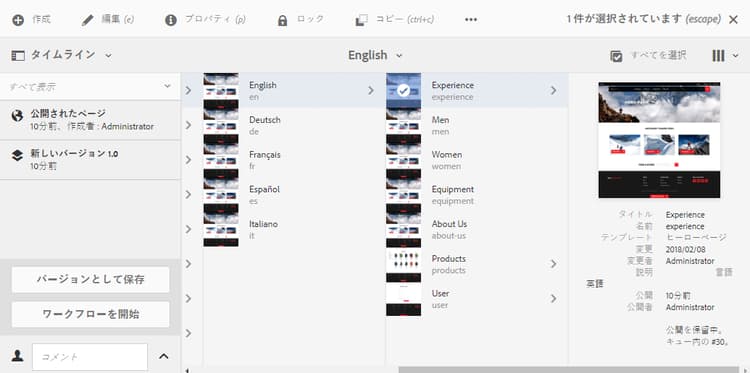The width and height of the screenshot is (750, 373).
Task: Click the Lock padlock icon
Action: (283, 21)
